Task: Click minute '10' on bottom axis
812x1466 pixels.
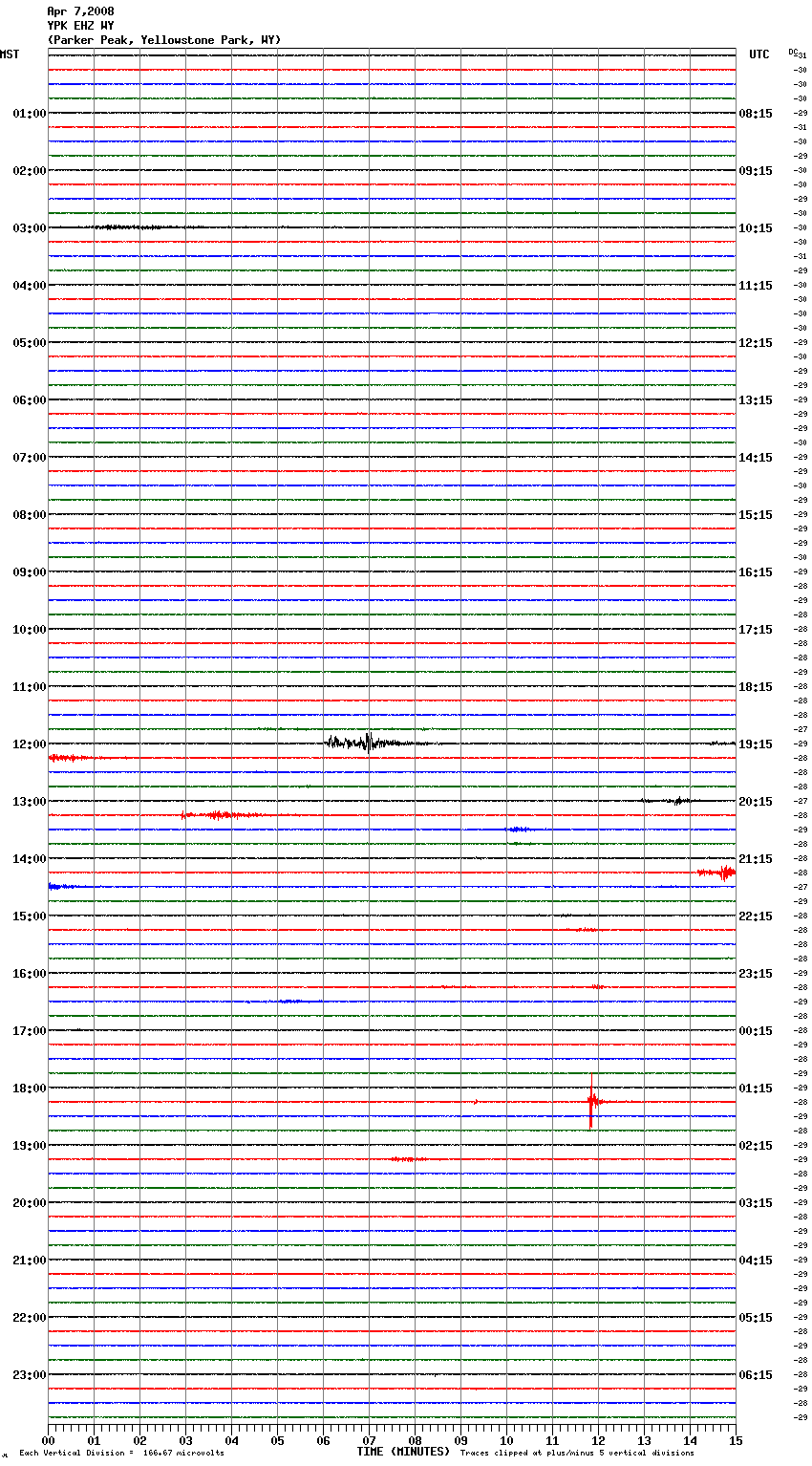Action: point(506,1439)
